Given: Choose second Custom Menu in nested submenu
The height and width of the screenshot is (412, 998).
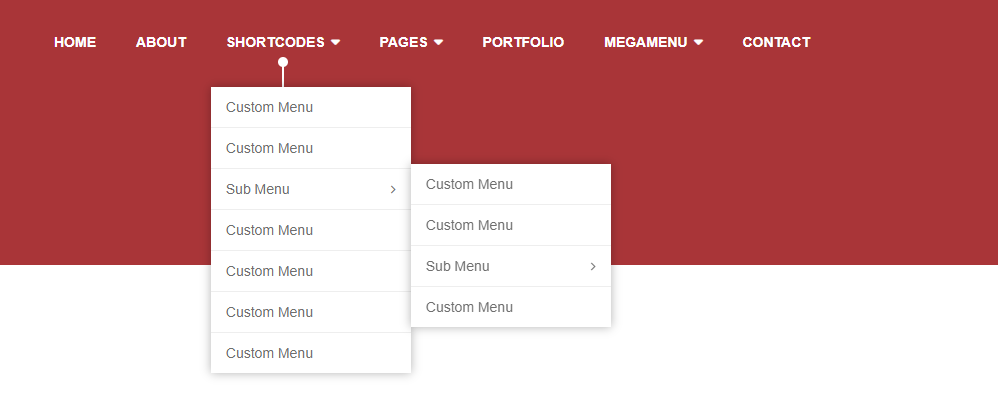Looking at the screenshot, I should (x=469, y=225).
